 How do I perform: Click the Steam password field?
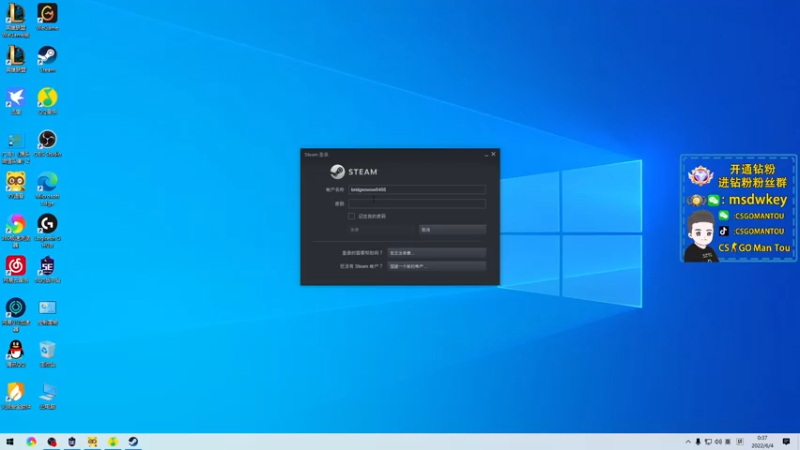point(417,204)
